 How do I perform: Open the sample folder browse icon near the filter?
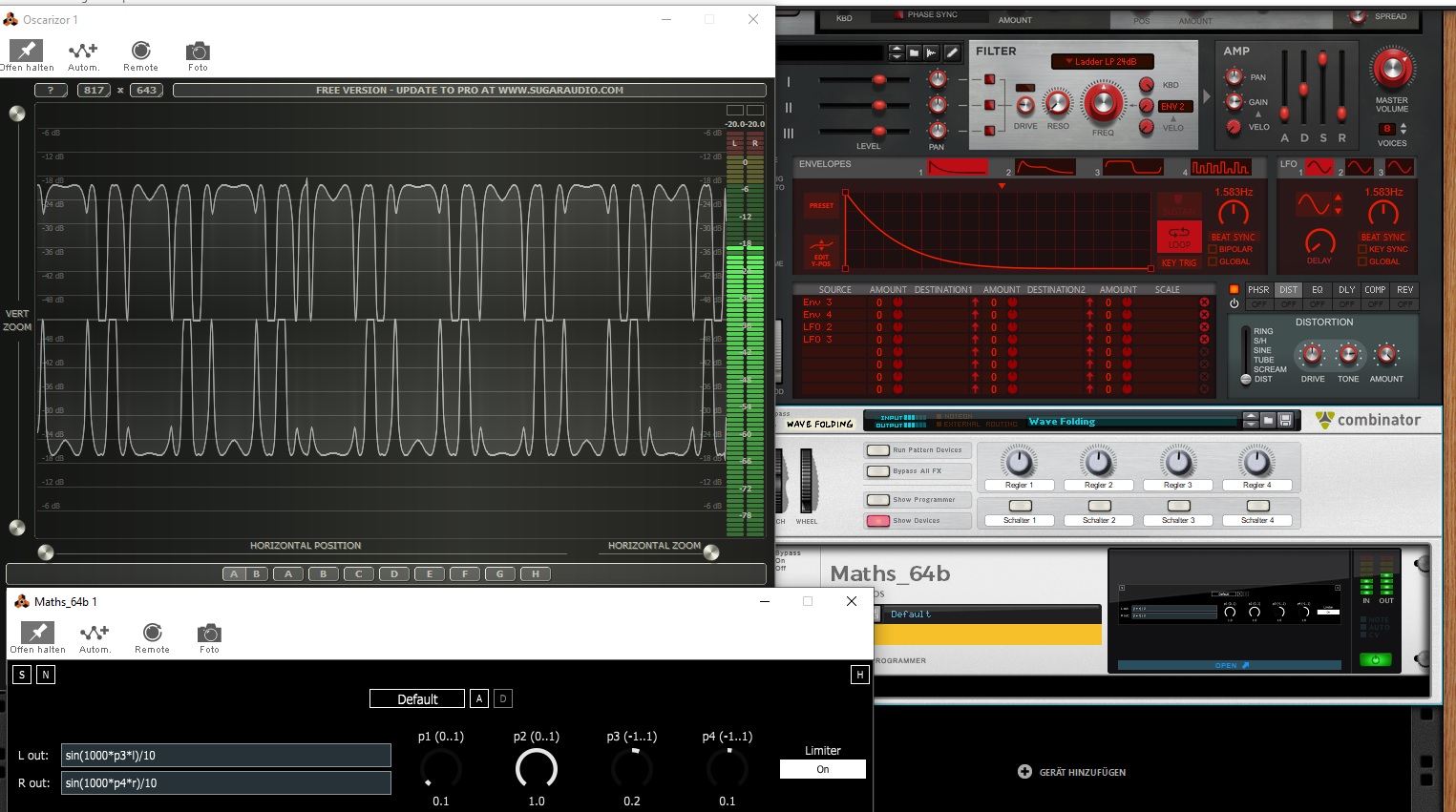pos(914,52)
